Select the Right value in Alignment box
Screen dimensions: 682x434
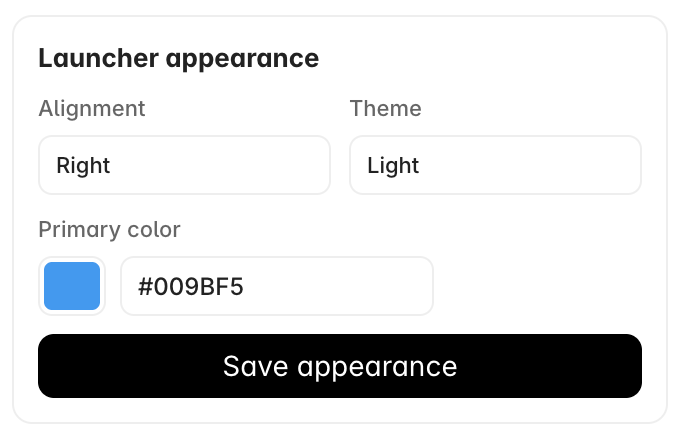click(x=83, y=165)
